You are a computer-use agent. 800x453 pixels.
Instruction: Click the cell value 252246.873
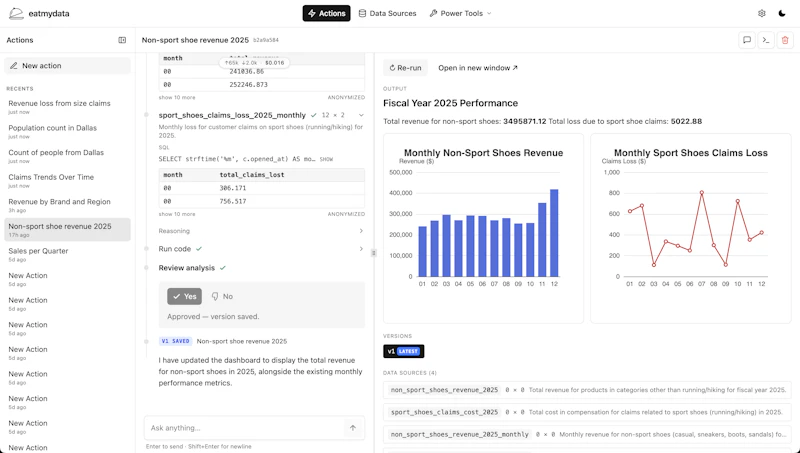(x=248, y=85)
